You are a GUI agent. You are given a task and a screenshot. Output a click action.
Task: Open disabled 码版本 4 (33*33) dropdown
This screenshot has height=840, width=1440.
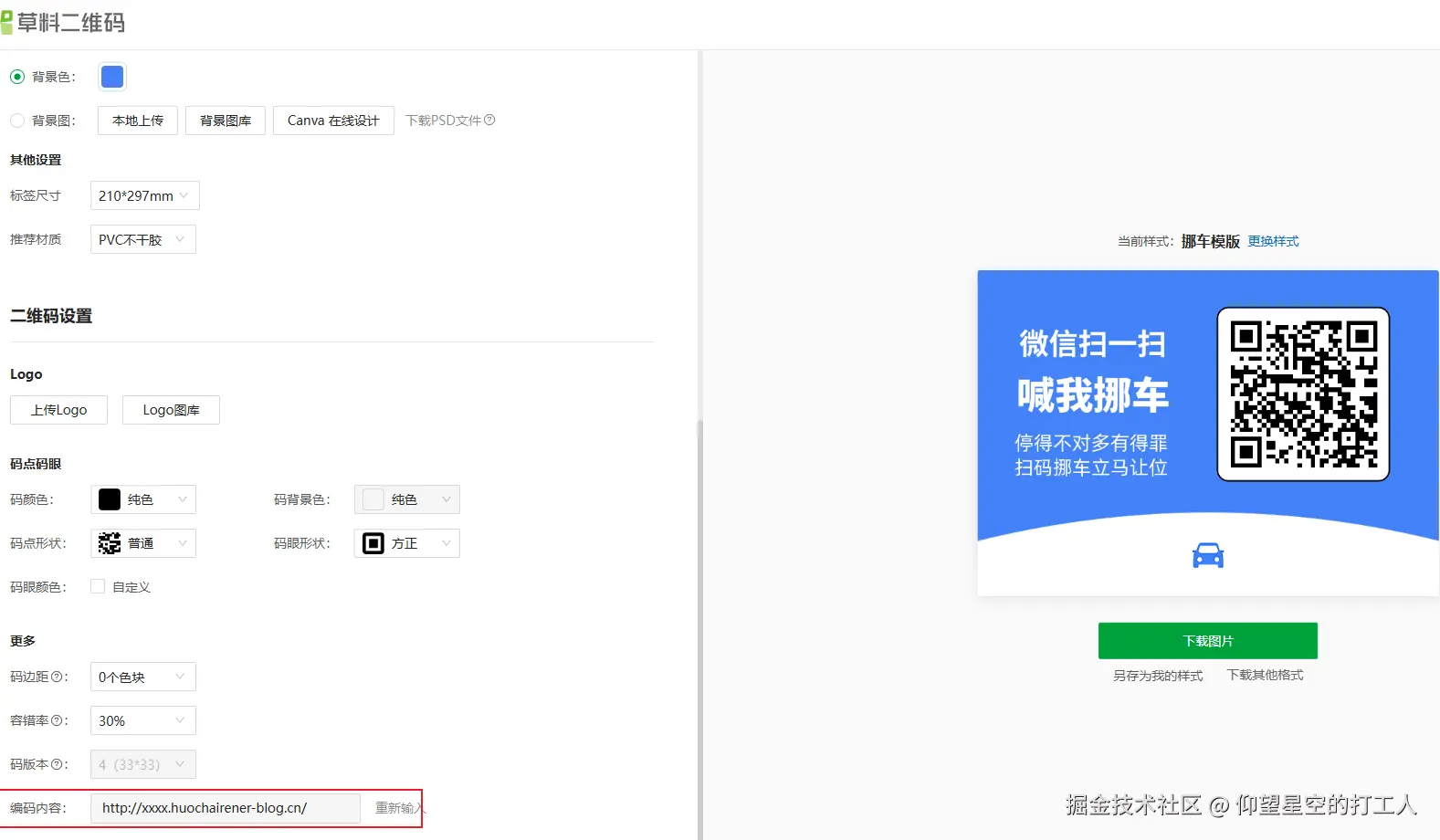coord(143,764)
